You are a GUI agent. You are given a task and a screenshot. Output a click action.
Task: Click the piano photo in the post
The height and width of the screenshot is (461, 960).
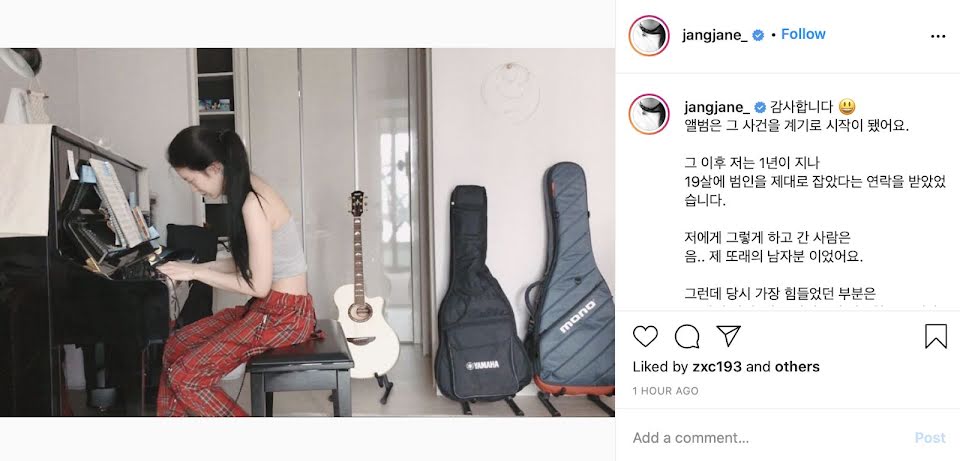(307, 232)
